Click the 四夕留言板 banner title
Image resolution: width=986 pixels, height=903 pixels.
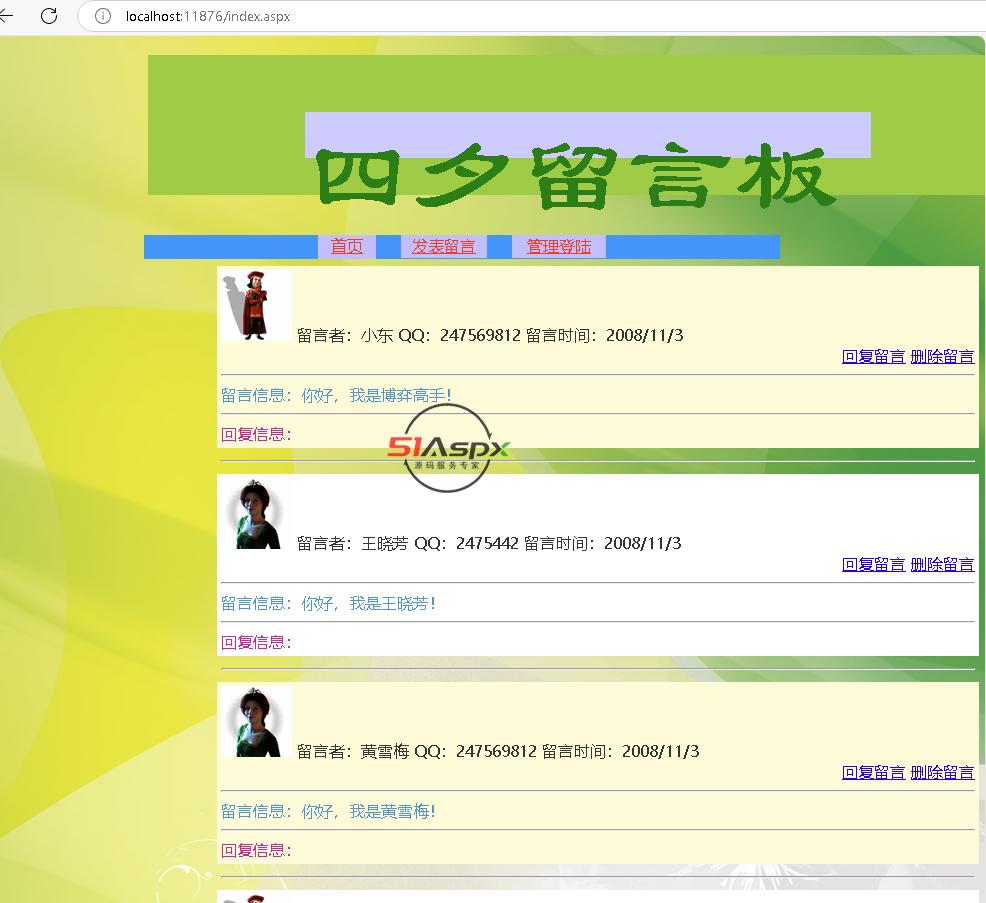point(575,178)
